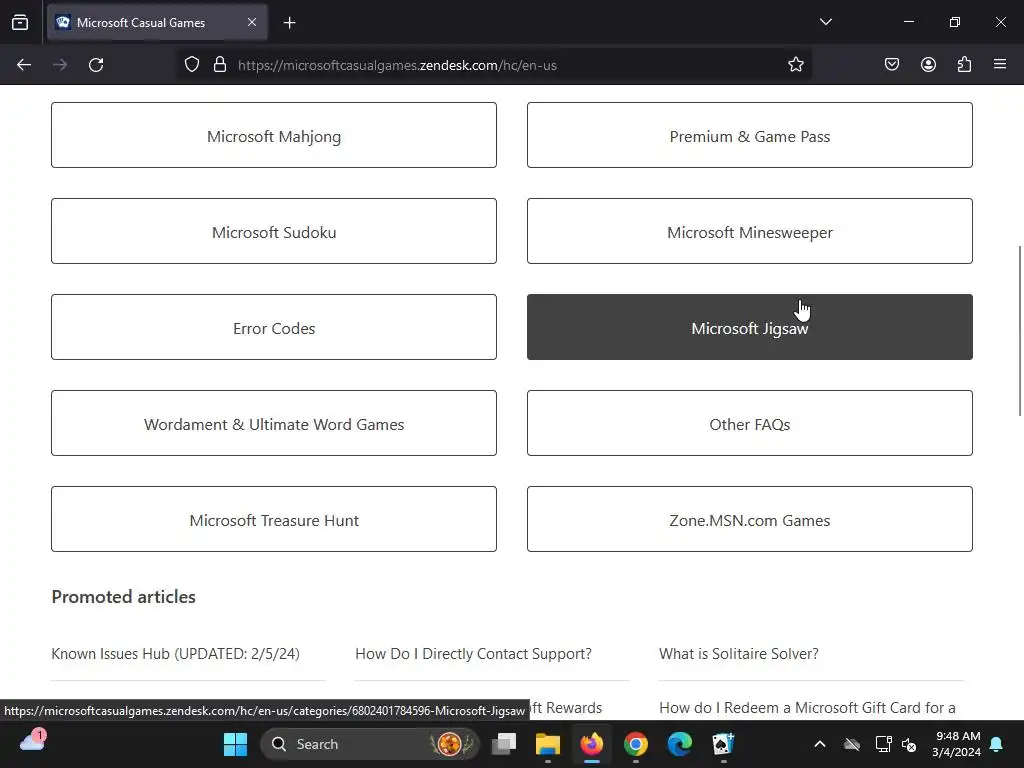Reload the current page
The image size is (1024, 768).
click(x=96, y=65)
